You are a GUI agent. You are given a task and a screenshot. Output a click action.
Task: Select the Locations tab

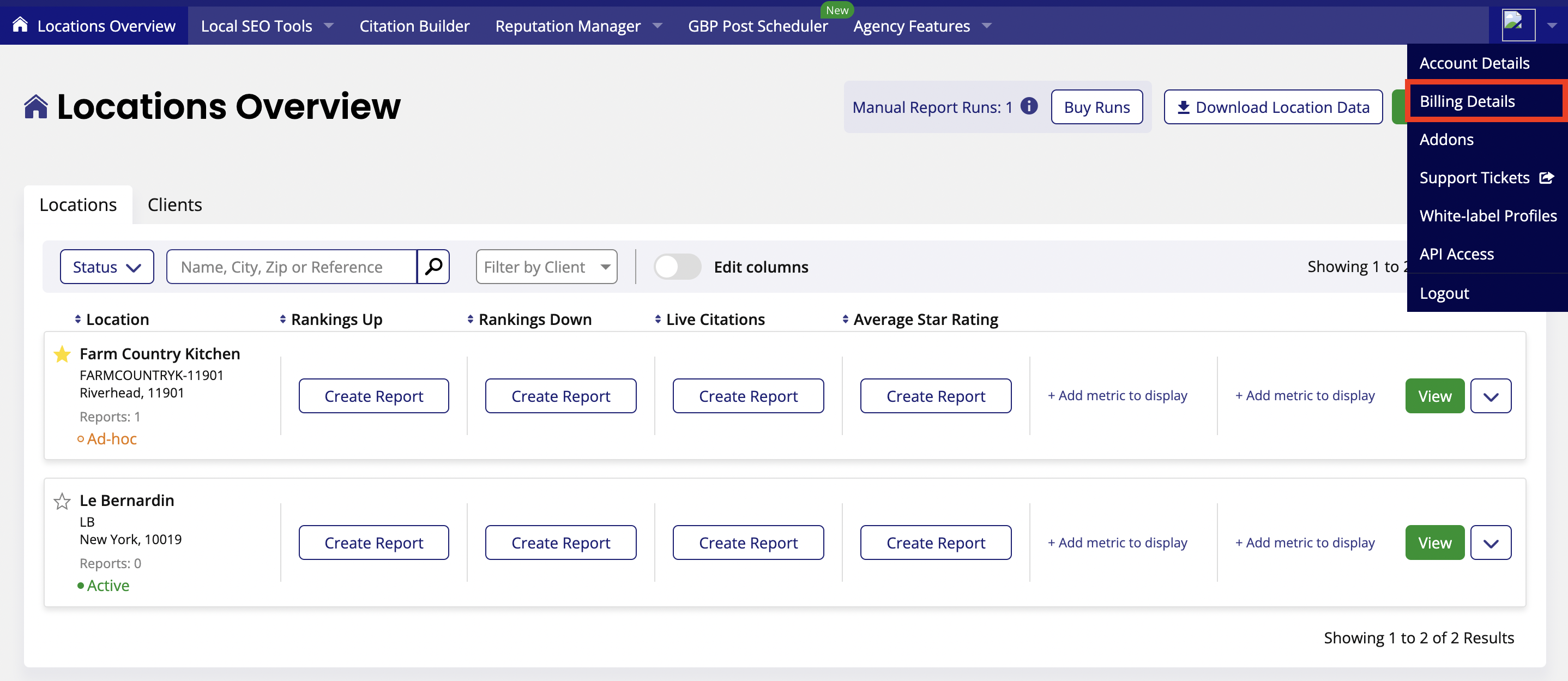pyautogui.click(x=78, y=204)
